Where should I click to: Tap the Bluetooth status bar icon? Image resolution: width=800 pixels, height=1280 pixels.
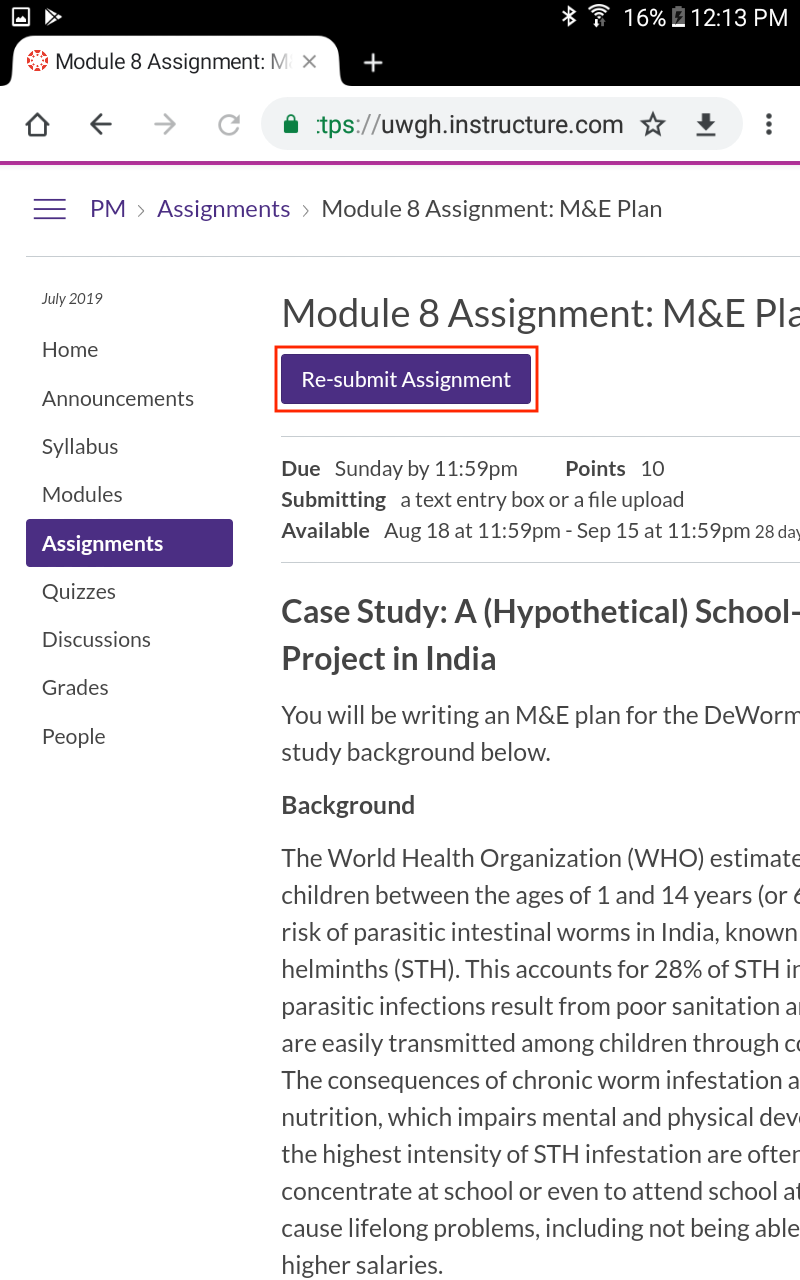coord(569,16)
